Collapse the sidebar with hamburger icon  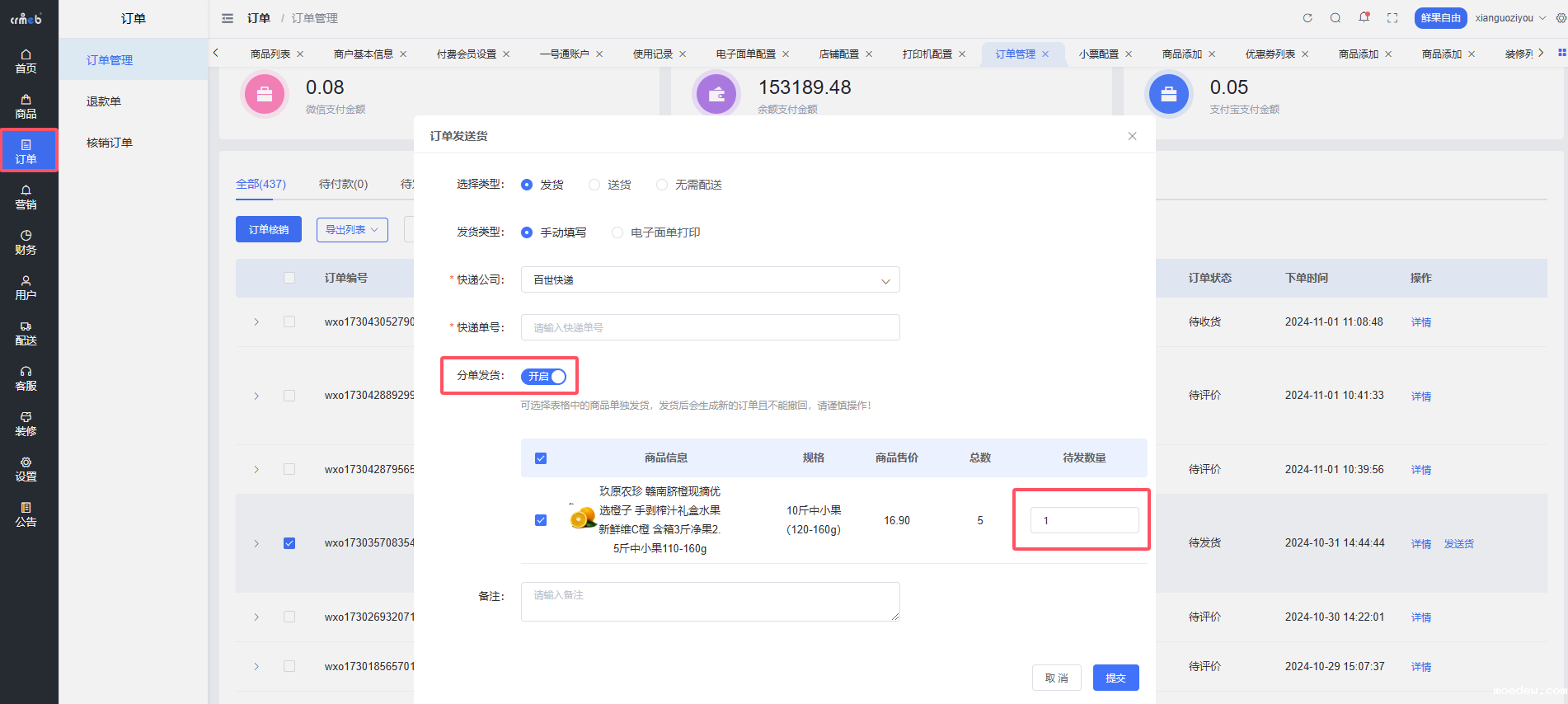[228, 18]
